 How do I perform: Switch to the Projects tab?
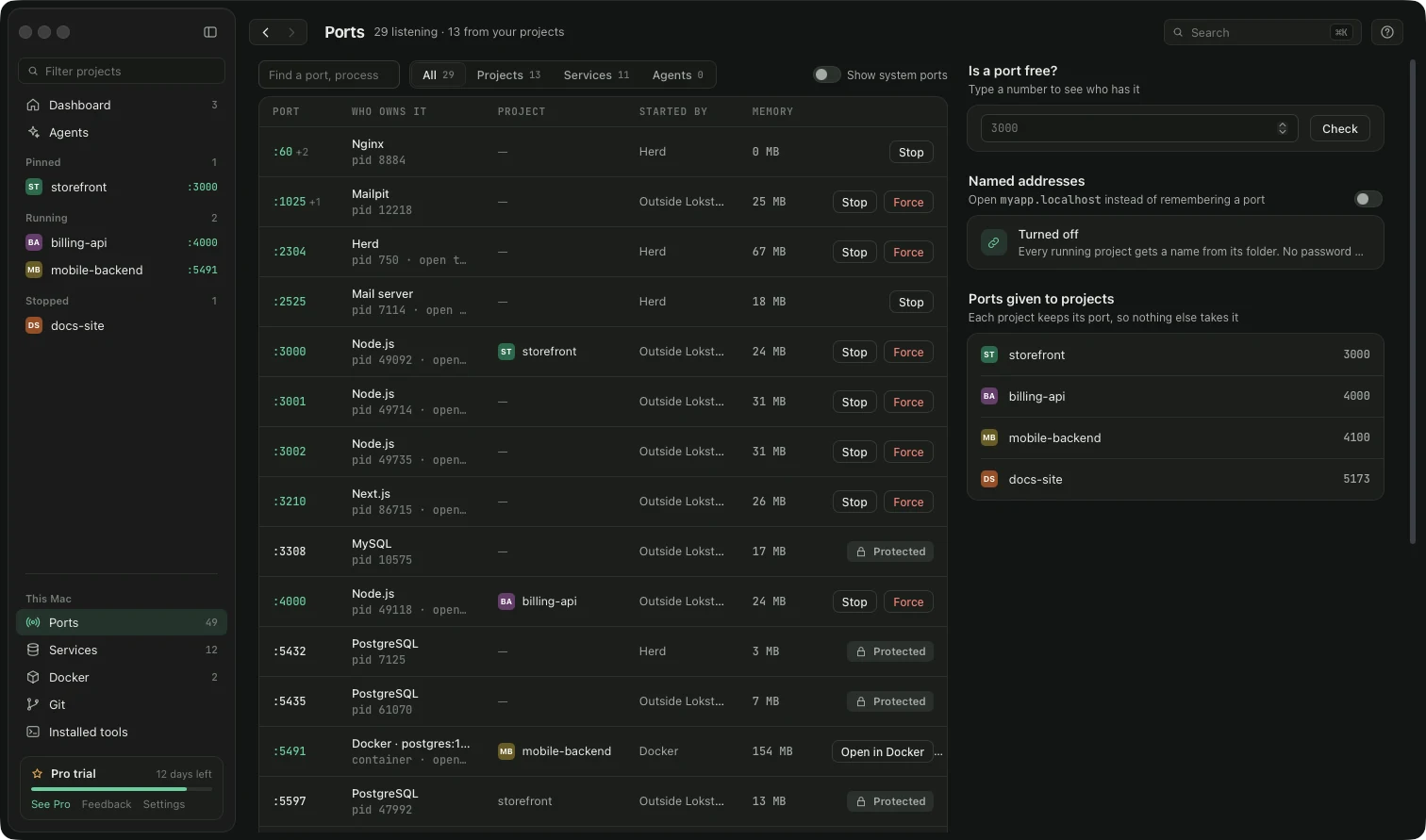point(508,74)
